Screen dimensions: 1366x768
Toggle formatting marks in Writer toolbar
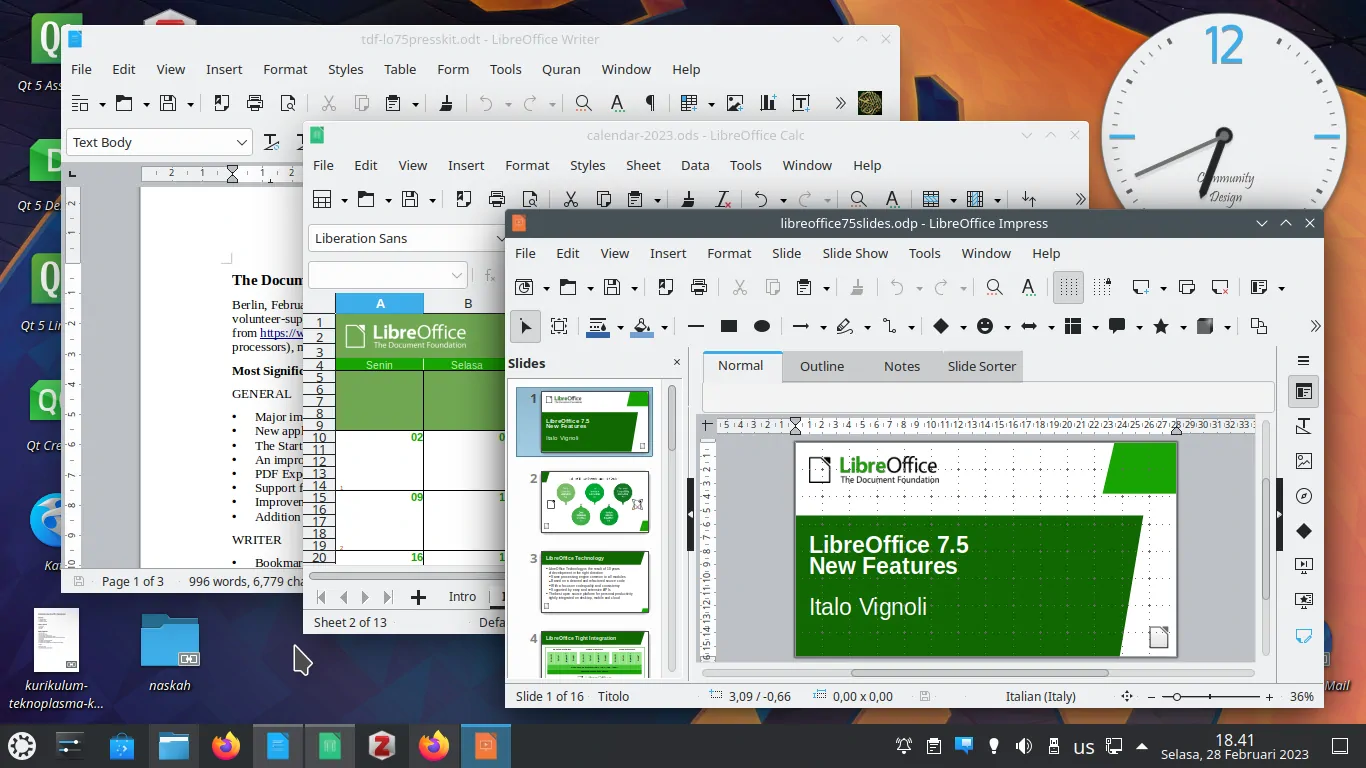pyautogui.click(x=650, y=103)
